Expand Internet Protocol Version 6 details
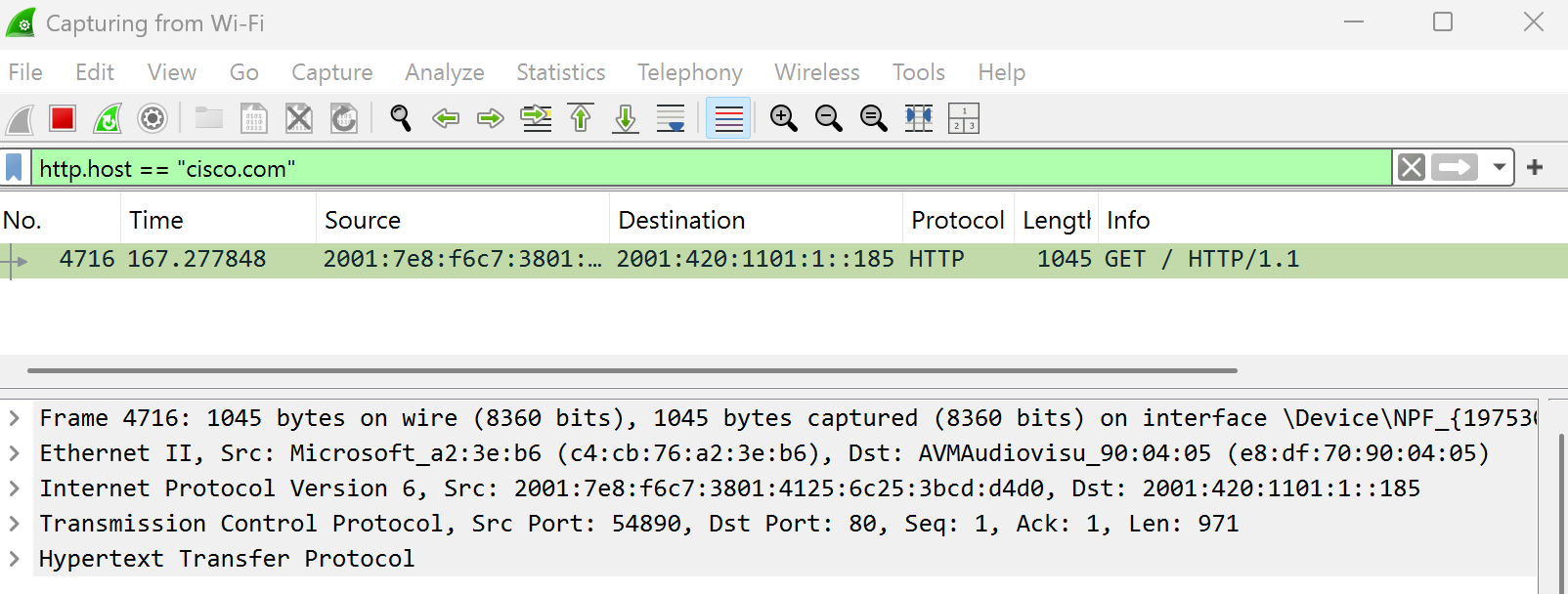Viewport: 1568px width, 594px height. [14, 488]
